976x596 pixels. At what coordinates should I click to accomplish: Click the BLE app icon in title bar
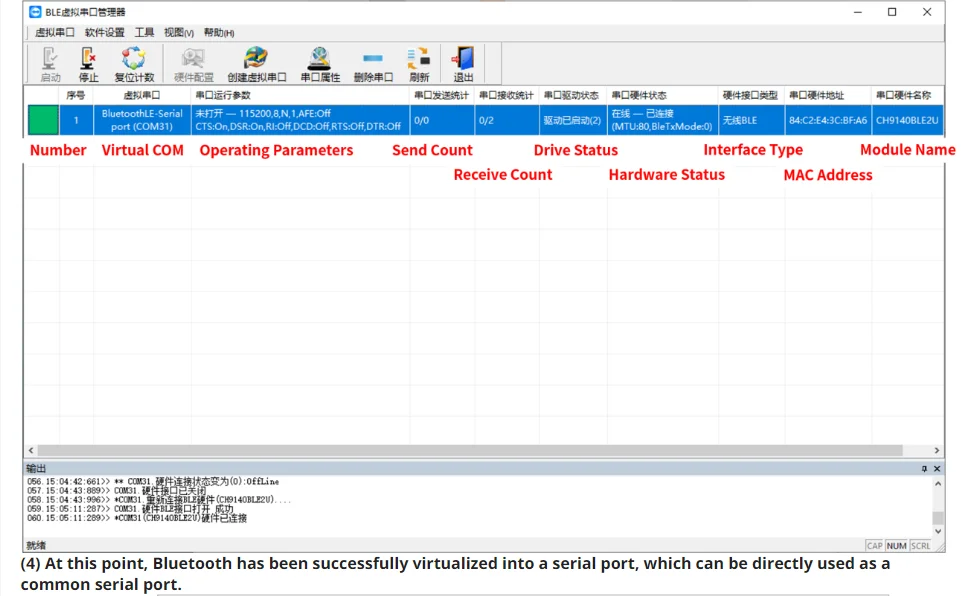(x=35, y=12)
